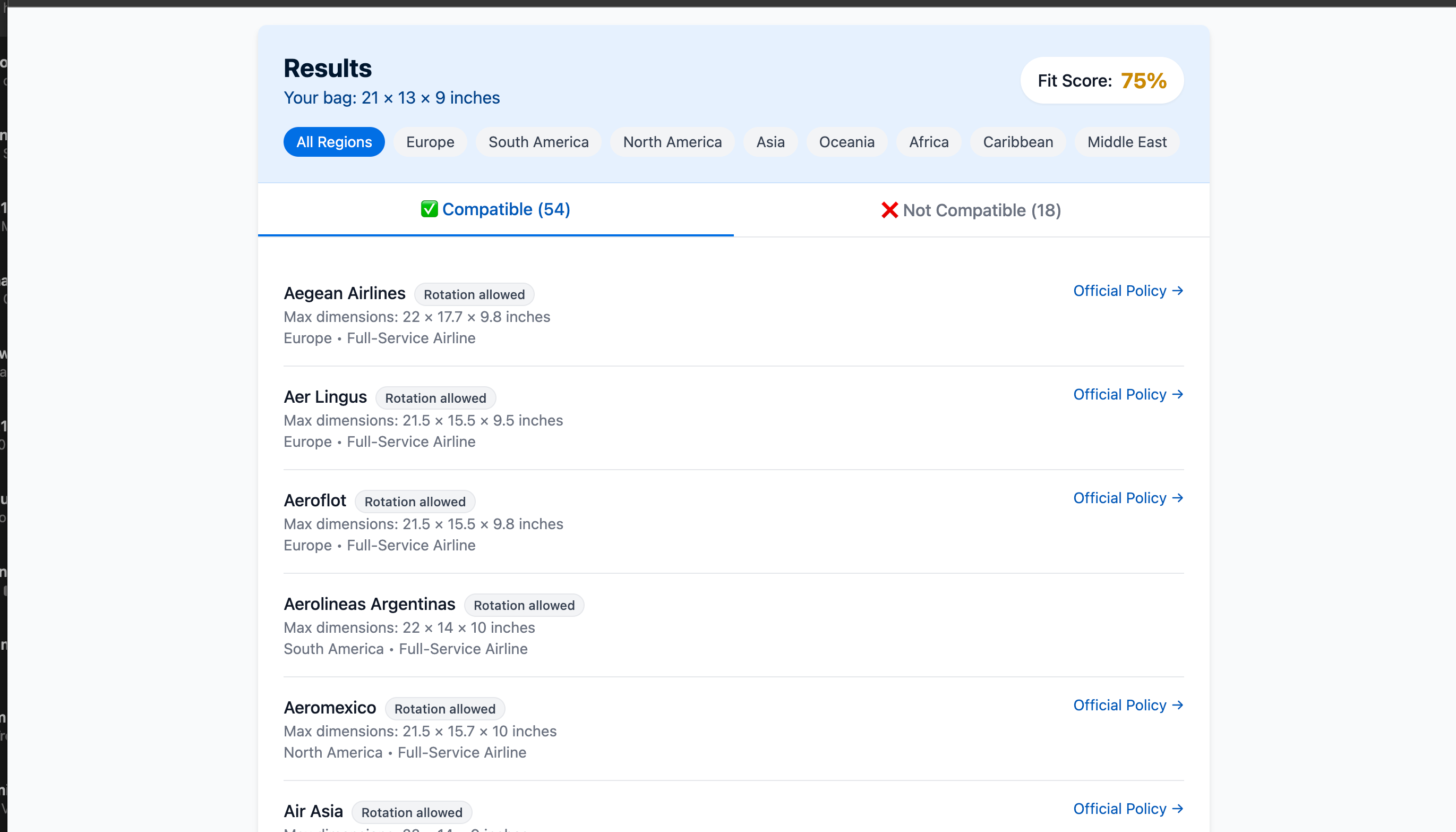Switch to the Not Compatible (18) tab
Viewport: 1456px width, 832px height.
[971, 210]
